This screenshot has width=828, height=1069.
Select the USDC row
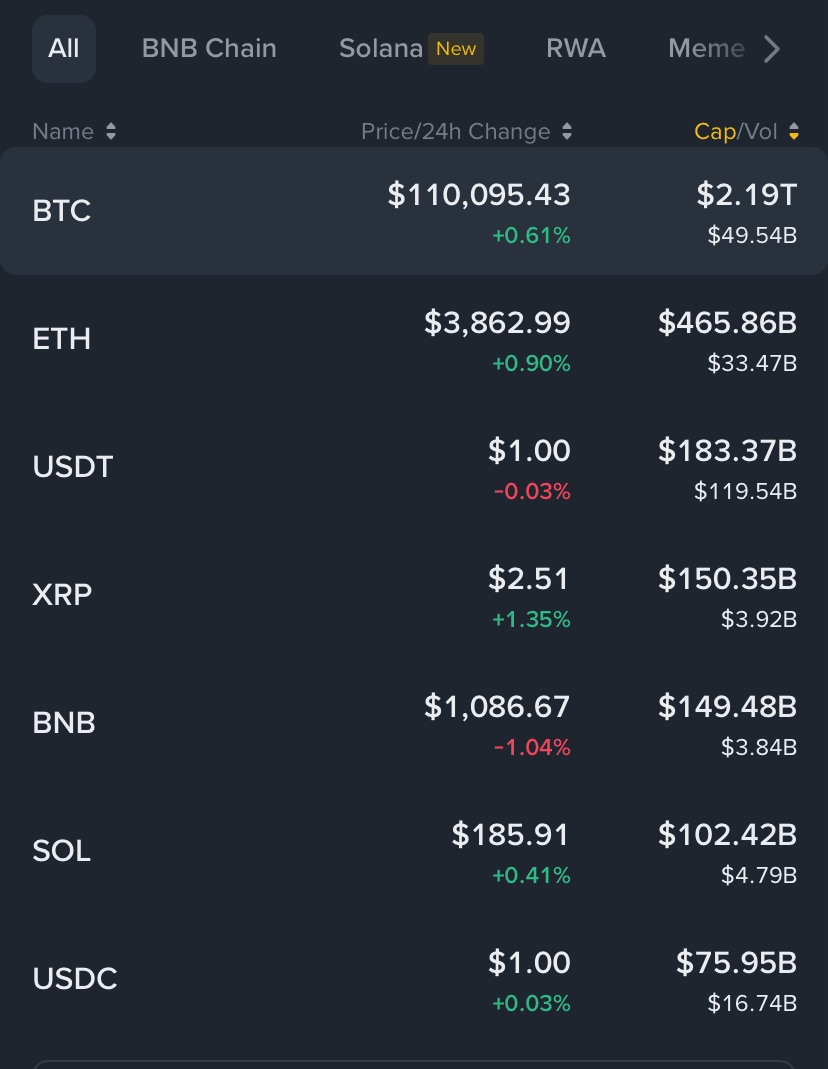tap(414, 979)
